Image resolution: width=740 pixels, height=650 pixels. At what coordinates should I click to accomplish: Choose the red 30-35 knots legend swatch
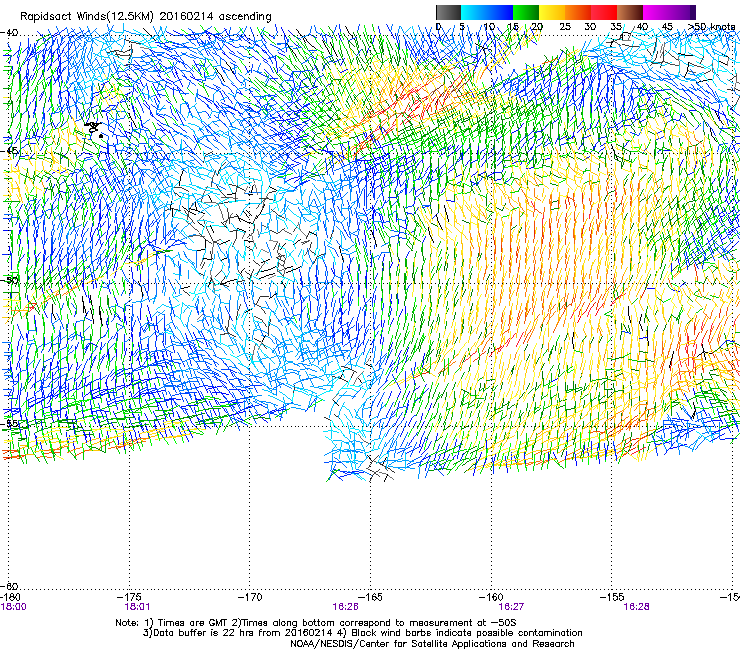coord(604,12)
